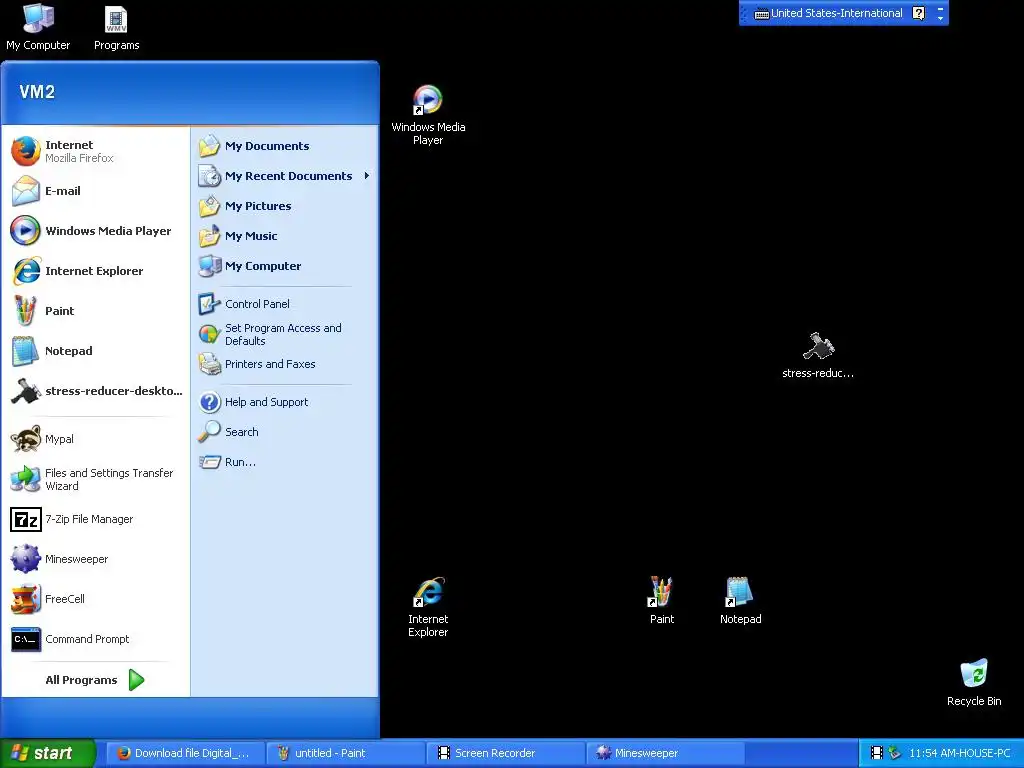The image size is (1024, 768).
Task: Select Windows Media Player desktop shortcut
Action: pos(428,116)
